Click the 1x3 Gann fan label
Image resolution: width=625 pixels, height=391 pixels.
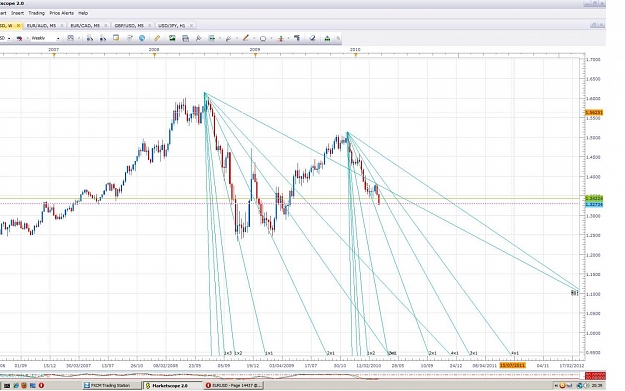[x=228, y=353]
